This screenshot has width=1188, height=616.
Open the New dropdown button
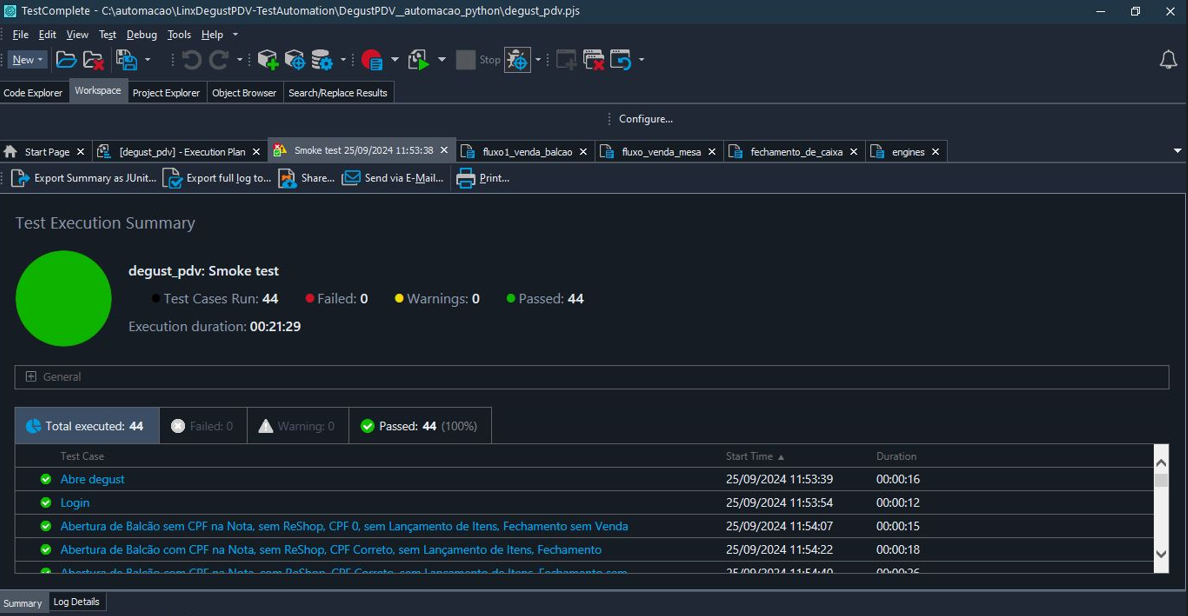[28, 60]
